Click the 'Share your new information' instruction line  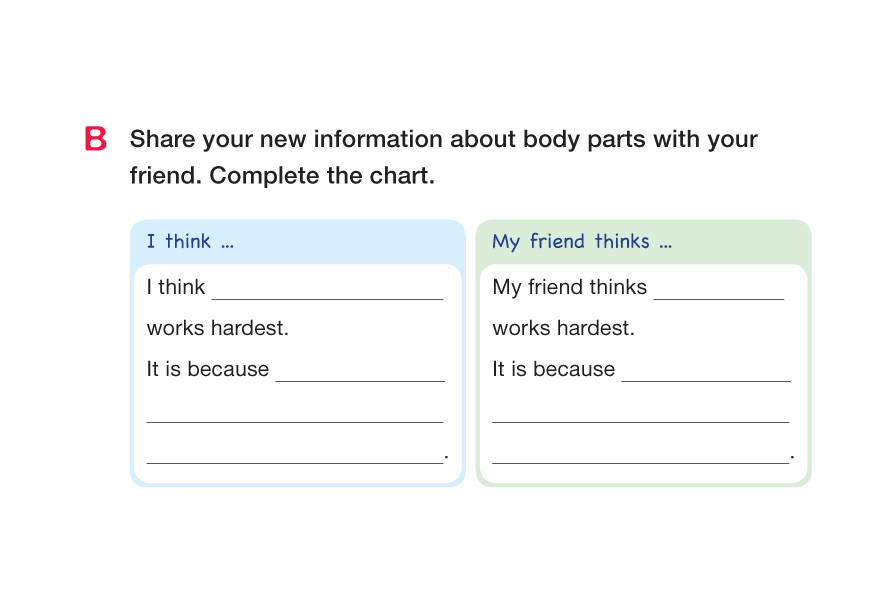tap(443, 139)
